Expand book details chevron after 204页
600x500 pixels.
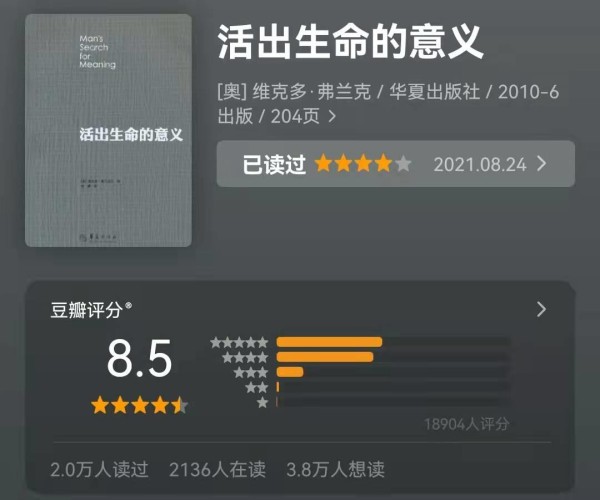pos(332,116)
